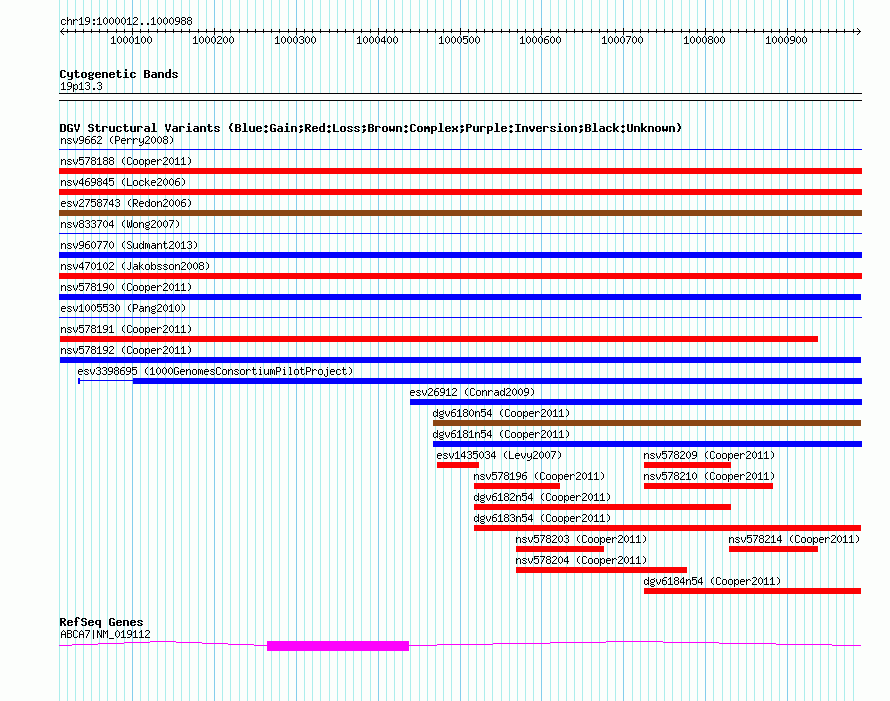
Task: Click the esv26912 blue bar
Action: (636, 402)
